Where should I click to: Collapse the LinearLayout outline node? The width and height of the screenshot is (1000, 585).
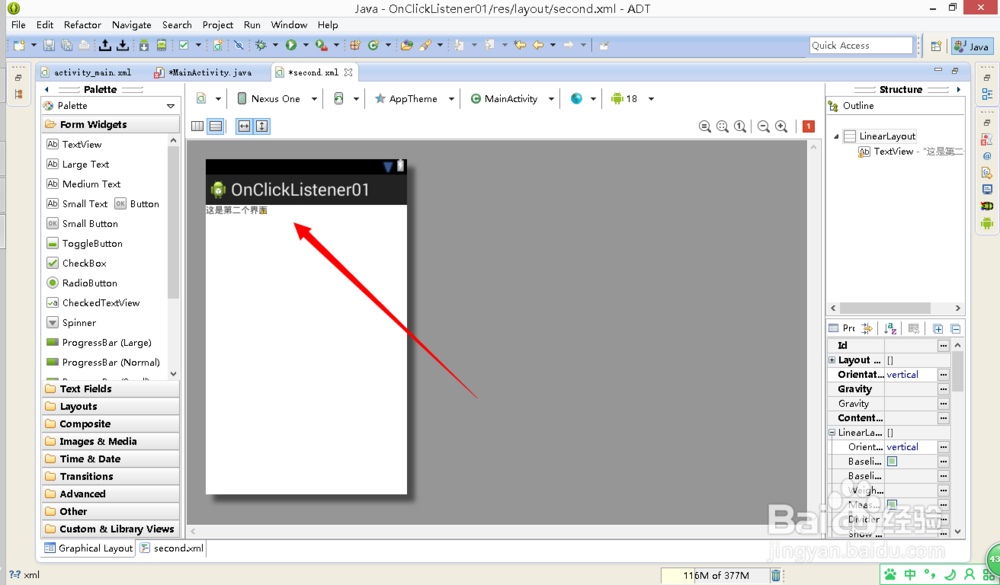(836, 136)
